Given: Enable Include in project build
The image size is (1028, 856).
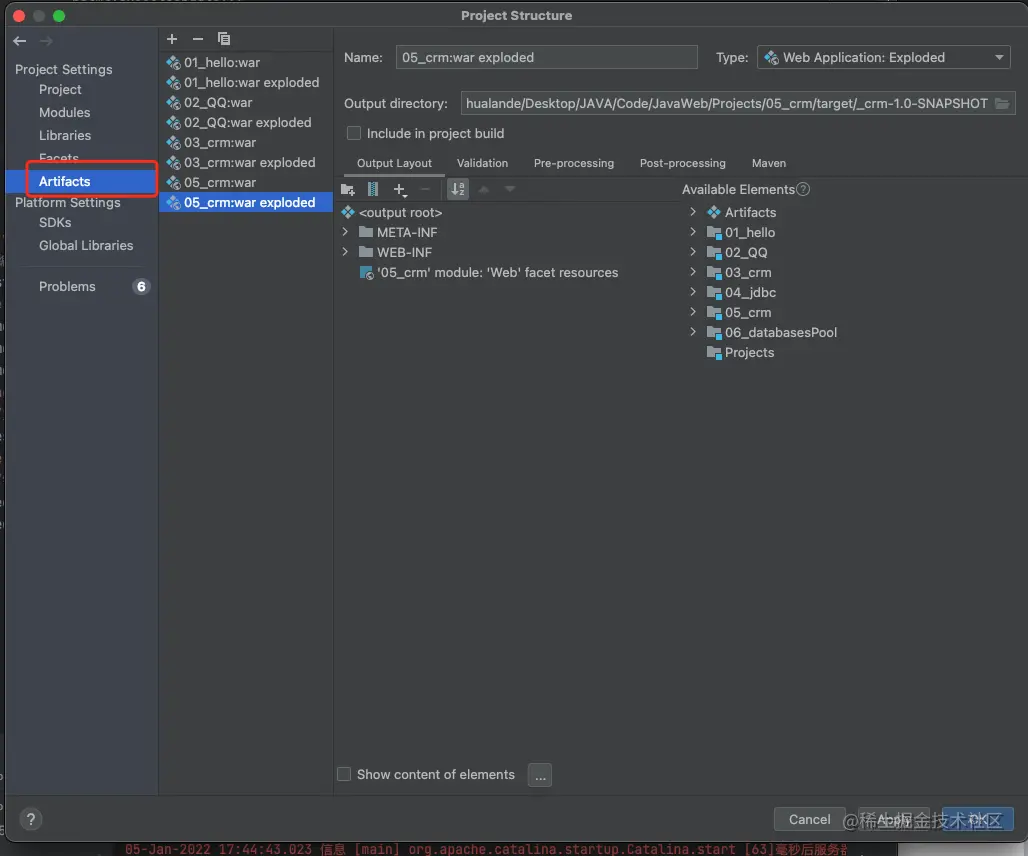Looking at the screenshot, I should coord(354,133).
